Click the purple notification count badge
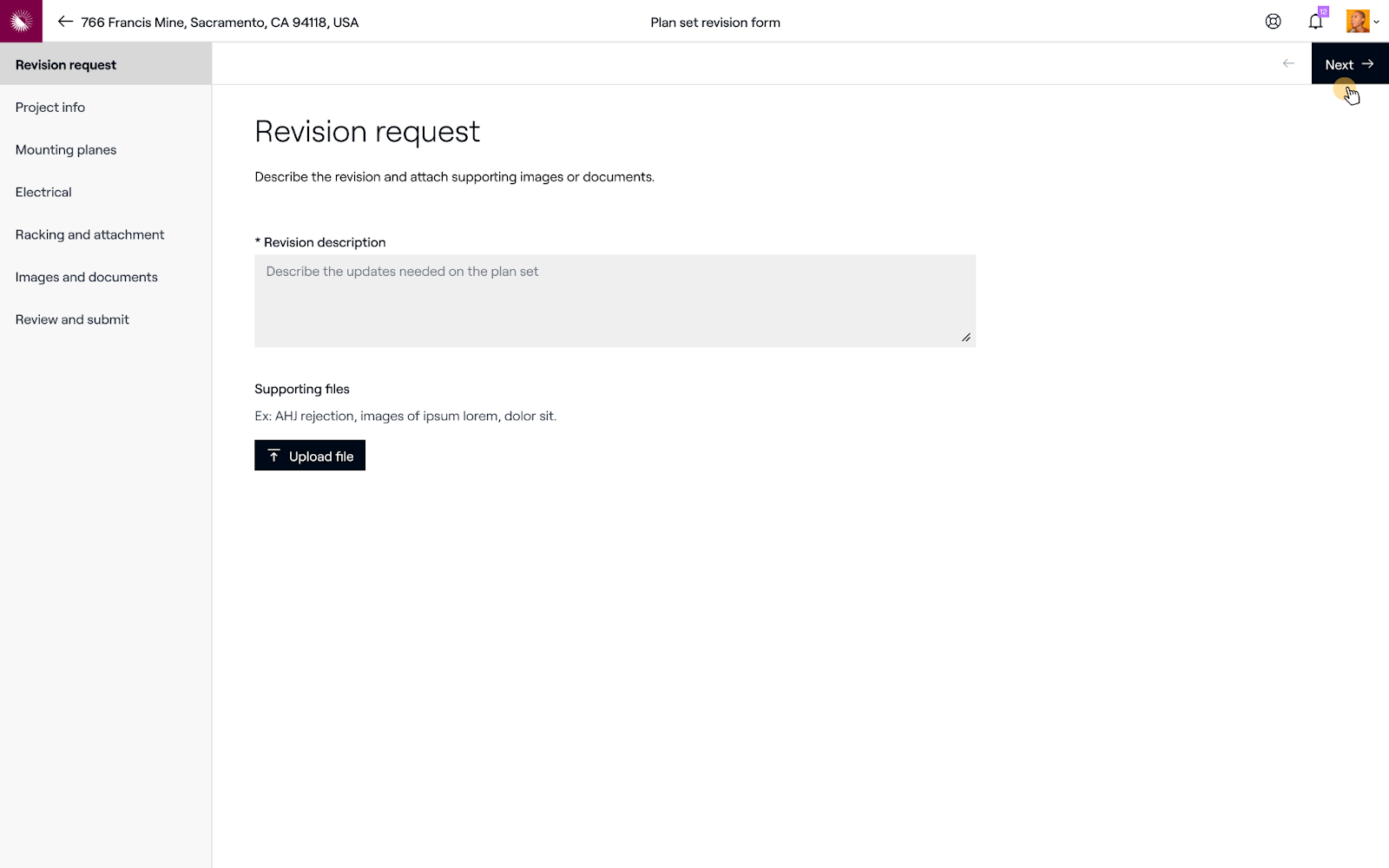The width and height of the screenshot is (1389, 868). tap(1323, 11)
